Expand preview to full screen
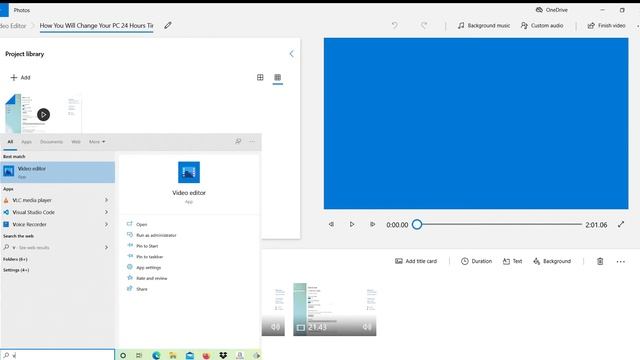640x360 pixels. pos(621,224)
